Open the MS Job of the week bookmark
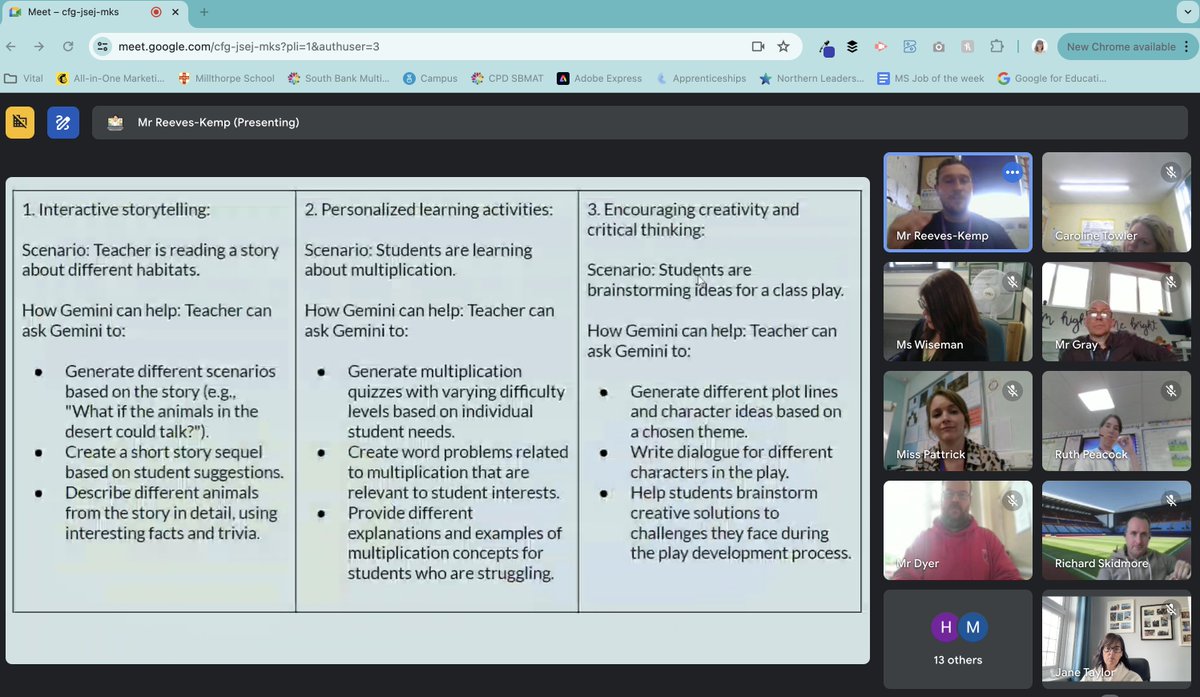 click(931, 78)
